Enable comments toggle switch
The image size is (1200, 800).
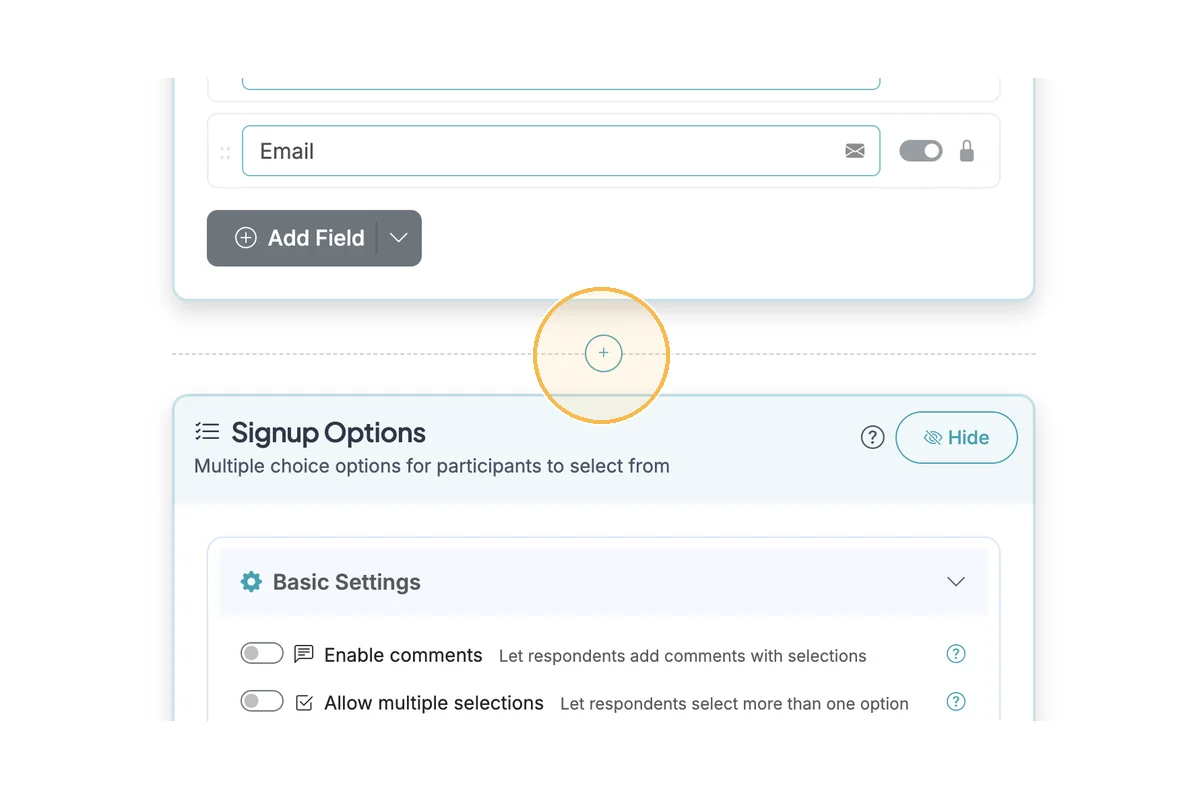(262, 654)
